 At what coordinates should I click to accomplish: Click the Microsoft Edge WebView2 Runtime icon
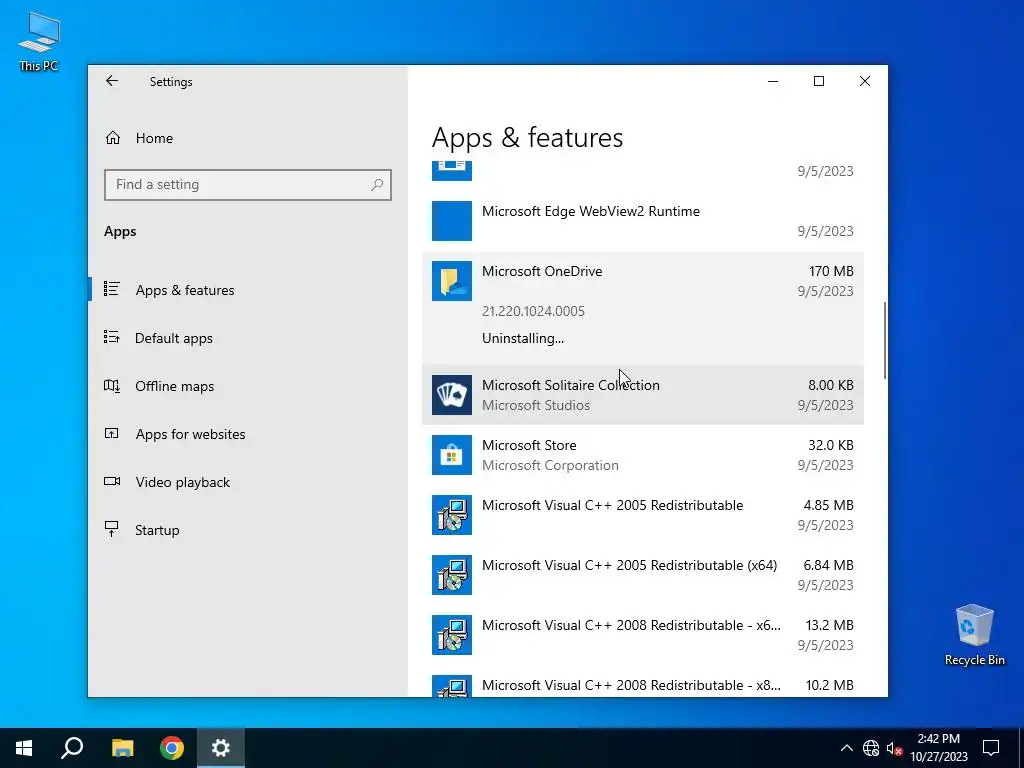pyautogui.click(x=452, y=221)
